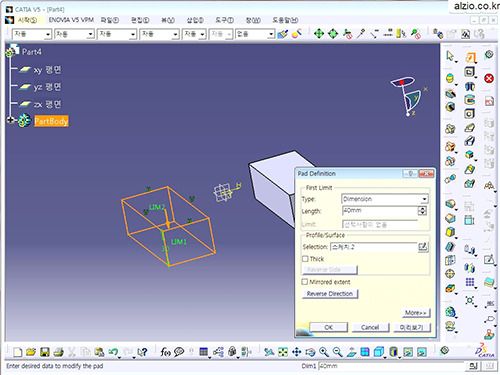The width and height of the screenshot is (500, 375).
Task: Click the More>> button
Action: [415, 313]
